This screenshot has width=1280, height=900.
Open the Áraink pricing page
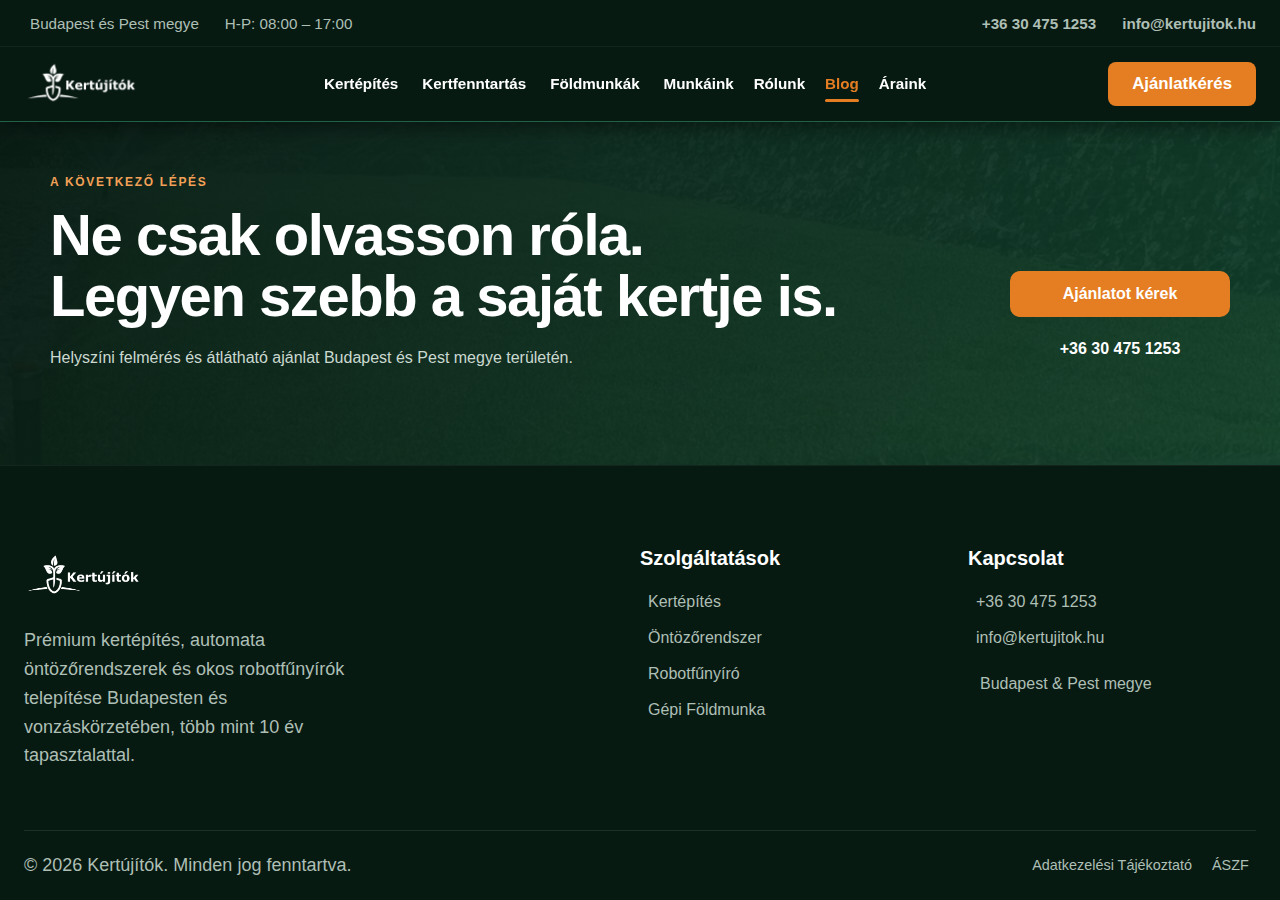[x=902, y=84]
